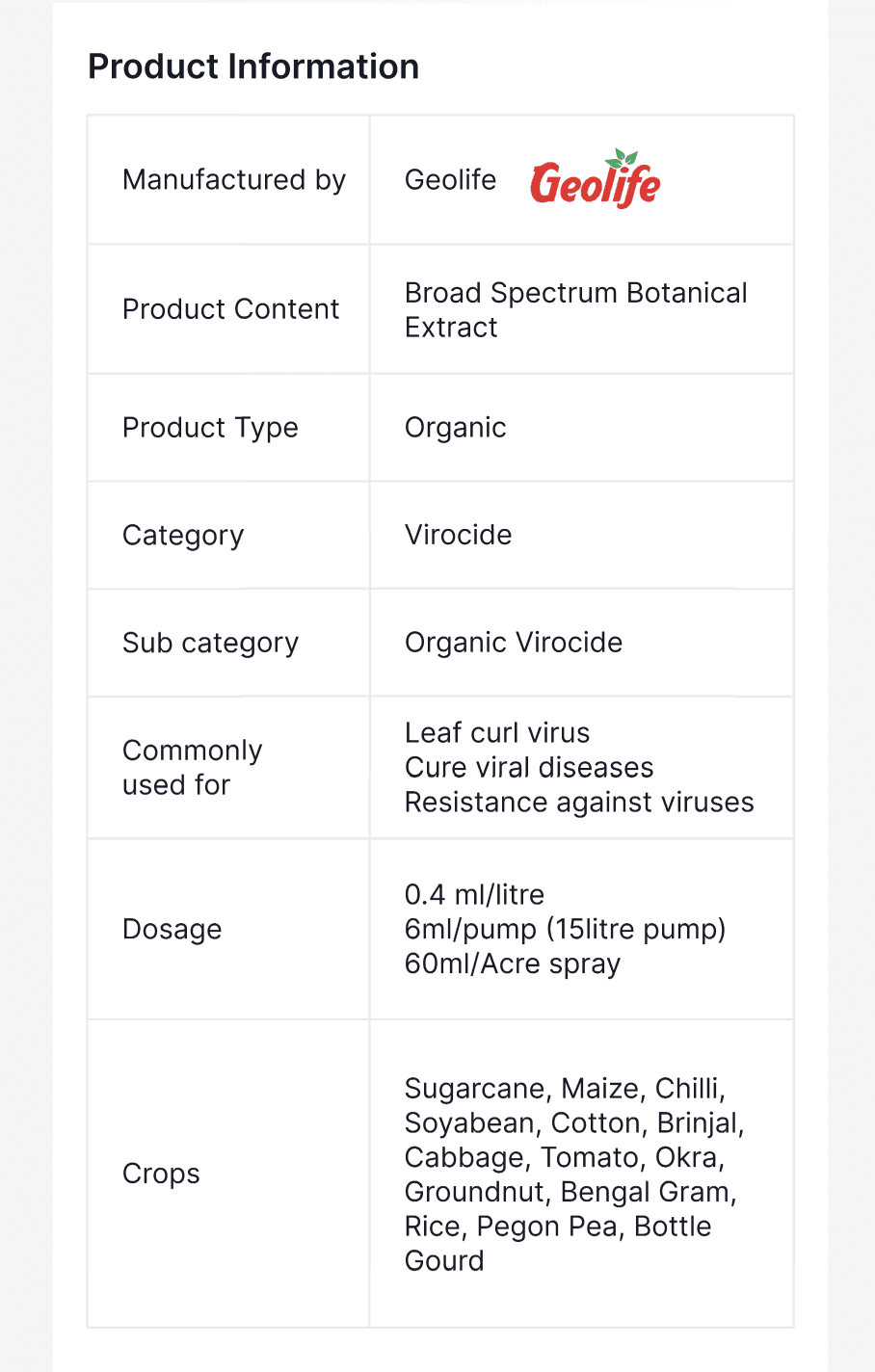Select the Leaf curl virus line
Screen dimensions: 875x1372
[496, 733]
